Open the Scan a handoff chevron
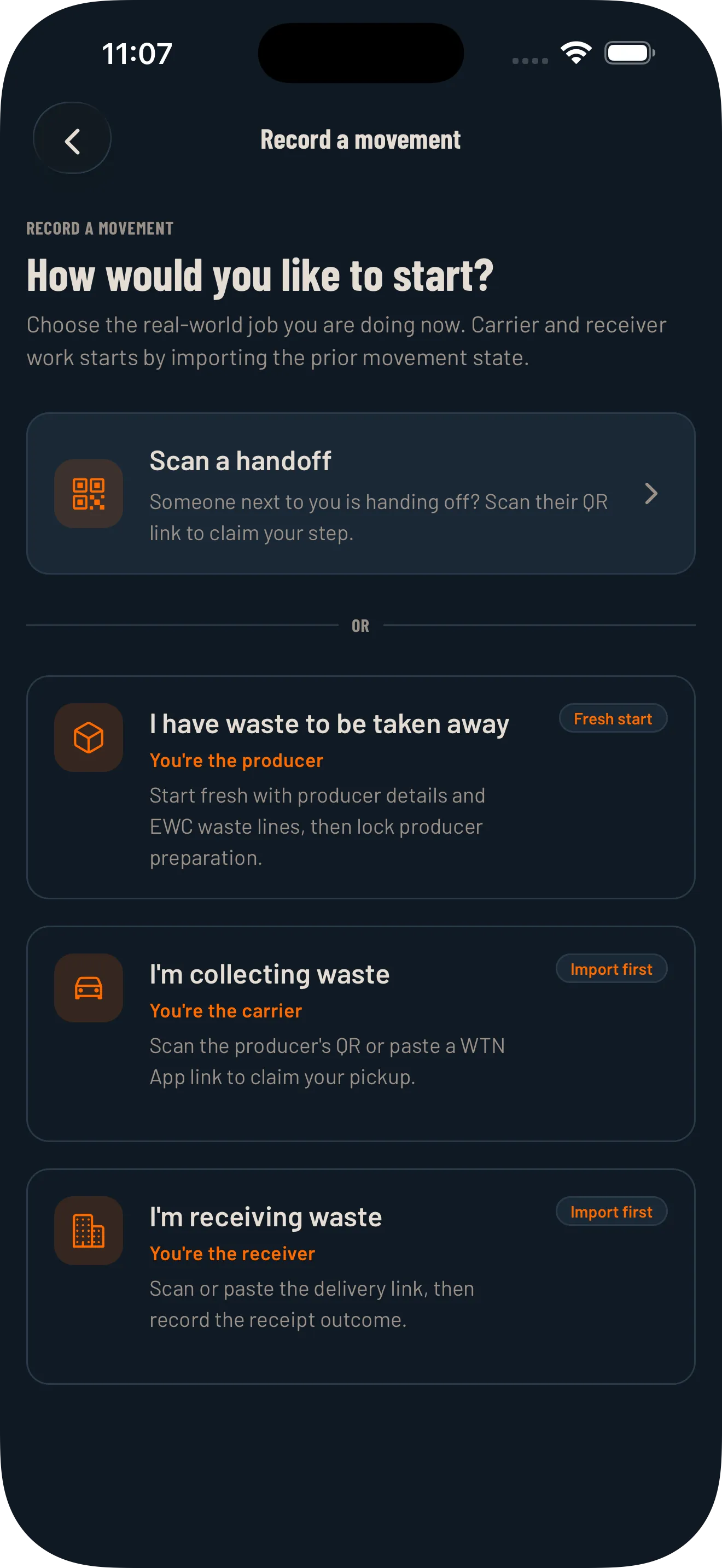 coord(651,494)
